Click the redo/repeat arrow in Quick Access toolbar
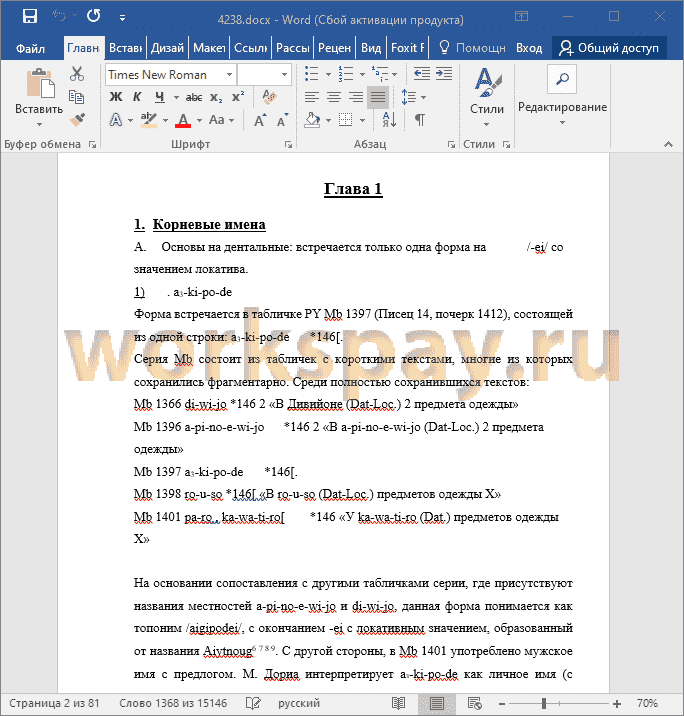The image size is (684, 716). coord(93,16)
